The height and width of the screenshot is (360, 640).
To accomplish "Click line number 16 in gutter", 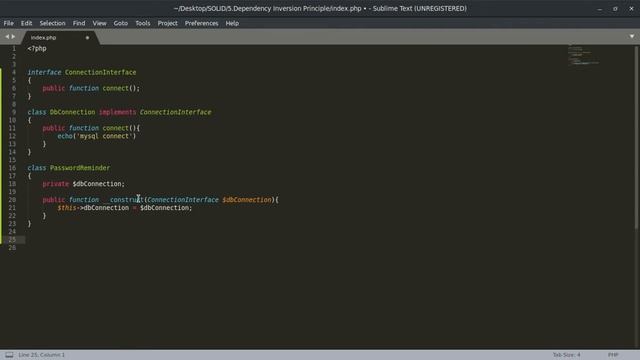I will (x=12, y=168).
